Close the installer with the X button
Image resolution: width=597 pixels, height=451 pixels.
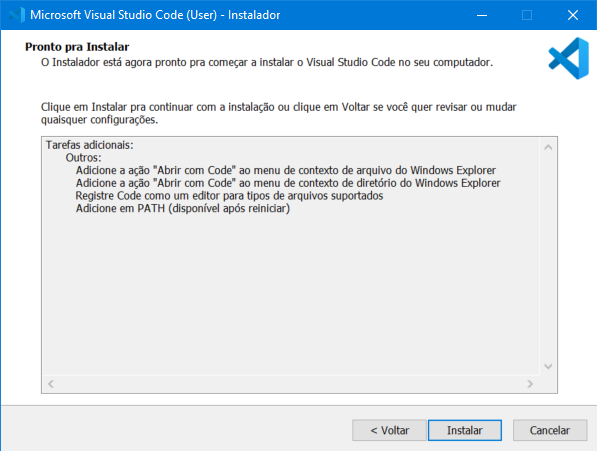coord(573,15)
